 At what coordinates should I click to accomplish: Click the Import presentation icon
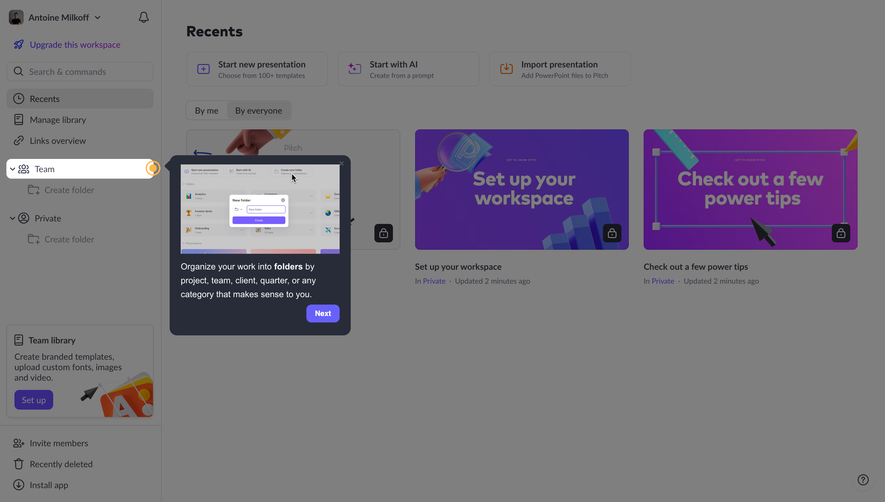[x=506, y=69]
